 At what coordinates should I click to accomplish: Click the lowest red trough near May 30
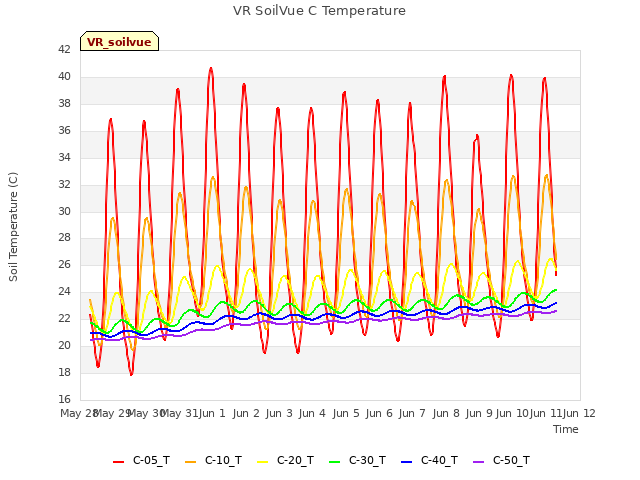click(131, 373)
